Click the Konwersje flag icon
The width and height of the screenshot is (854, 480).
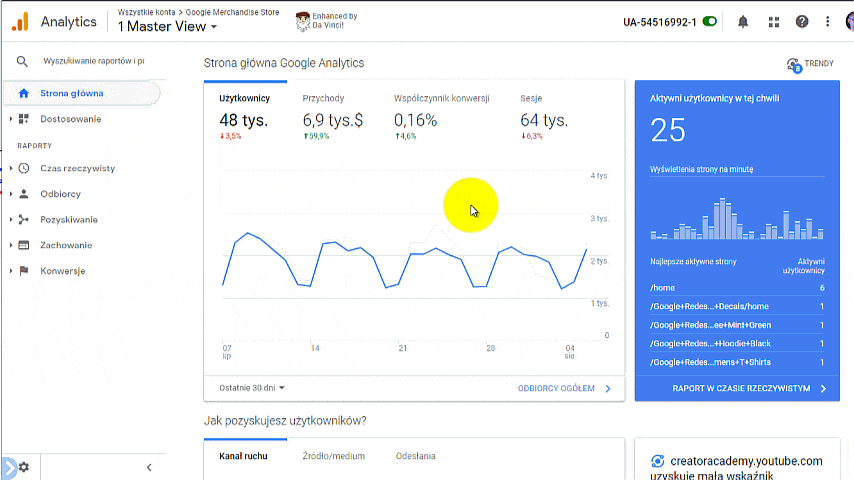pyautogui.click(x=23, y=271)
